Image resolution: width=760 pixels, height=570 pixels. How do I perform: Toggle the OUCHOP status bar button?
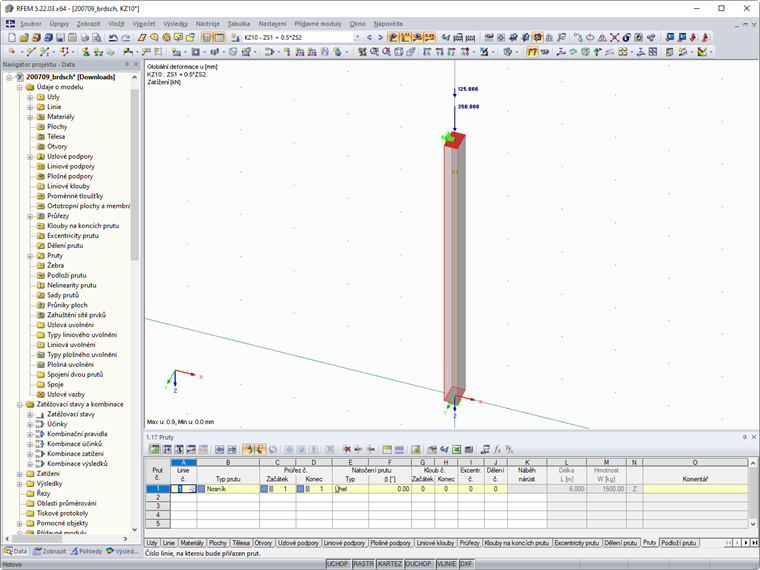418,564
